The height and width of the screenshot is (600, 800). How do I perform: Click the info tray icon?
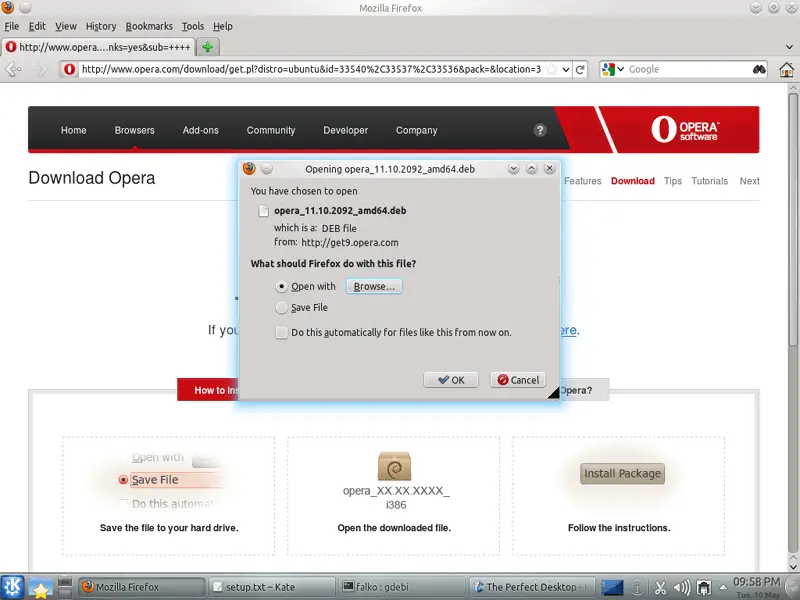pyautogui.click(x=637, y=588)
